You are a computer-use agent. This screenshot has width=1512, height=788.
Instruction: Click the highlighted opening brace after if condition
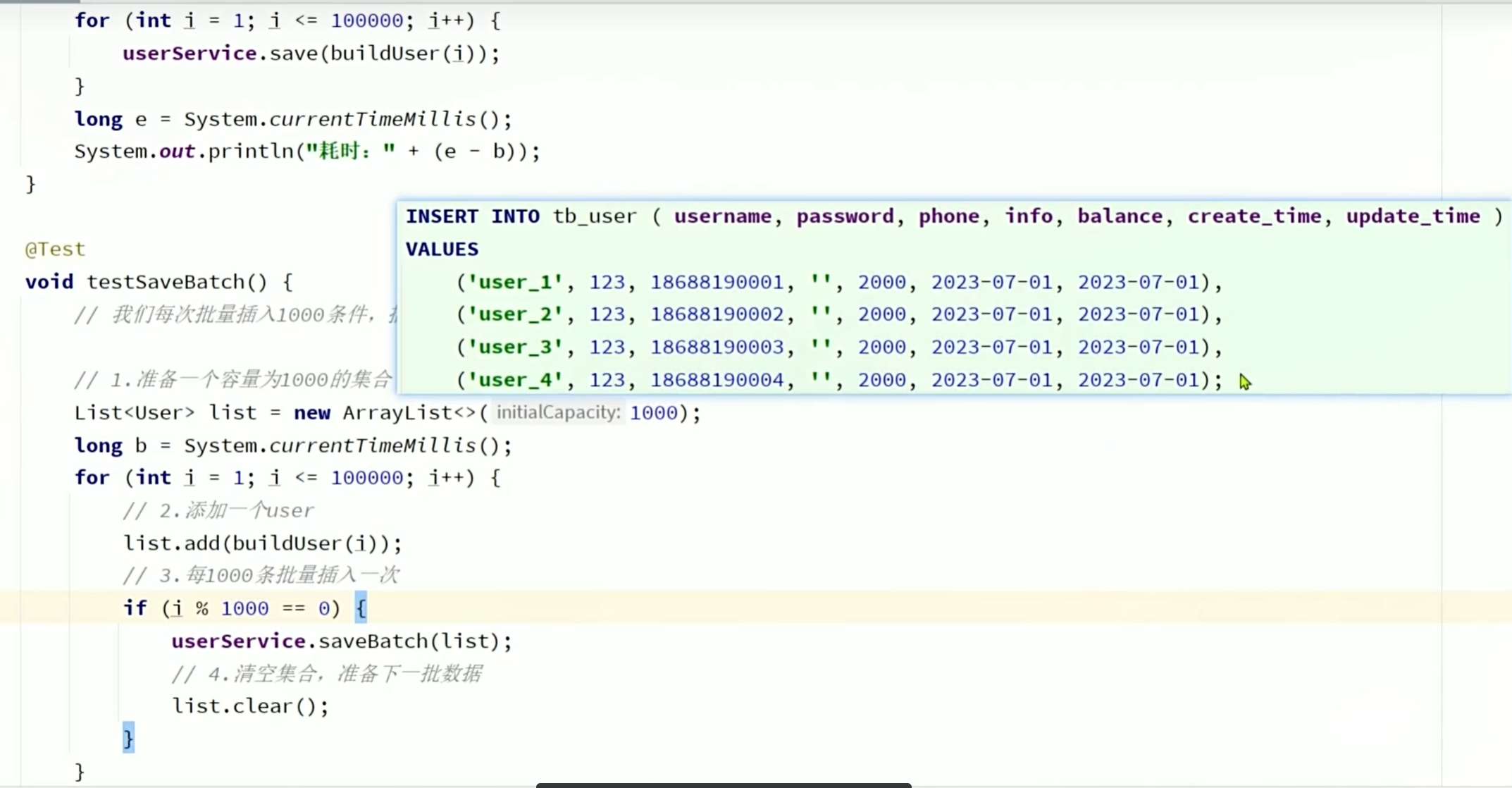click(x=361, y=608)
